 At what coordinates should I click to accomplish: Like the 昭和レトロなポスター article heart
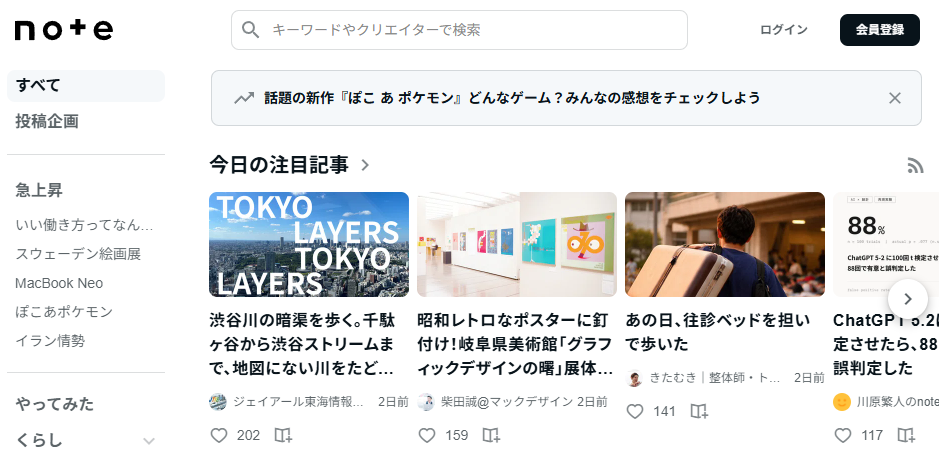[x=427, y=435]
